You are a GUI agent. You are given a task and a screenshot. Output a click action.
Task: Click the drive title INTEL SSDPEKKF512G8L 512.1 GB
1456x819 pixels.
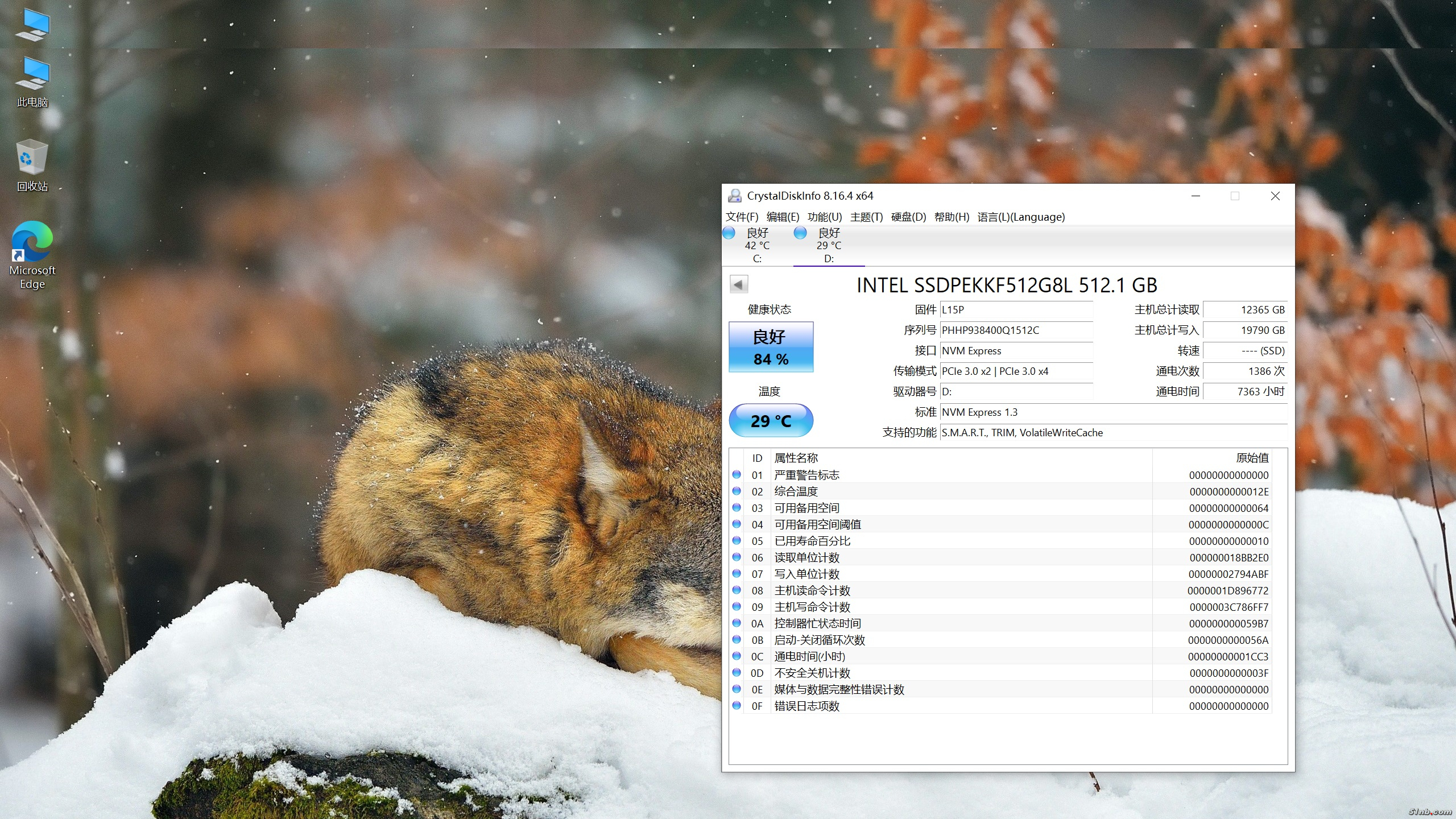click(1007, 285)
